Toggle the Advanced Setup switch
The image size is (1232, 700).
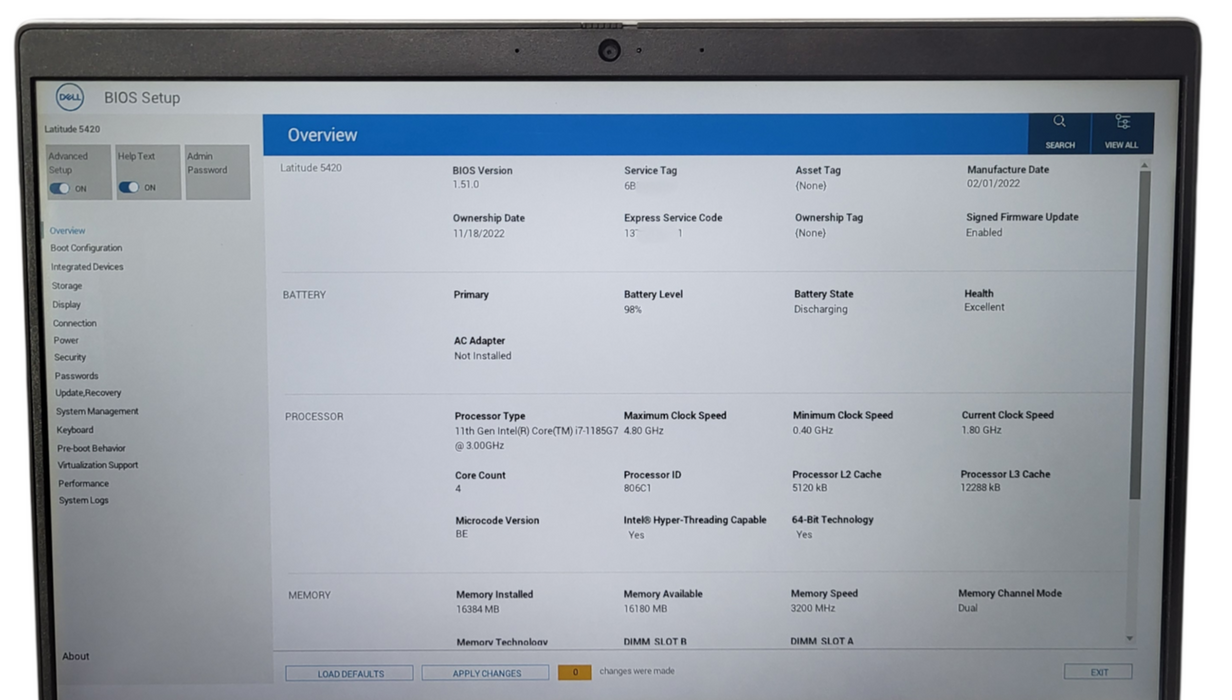[x=60, y=188]
